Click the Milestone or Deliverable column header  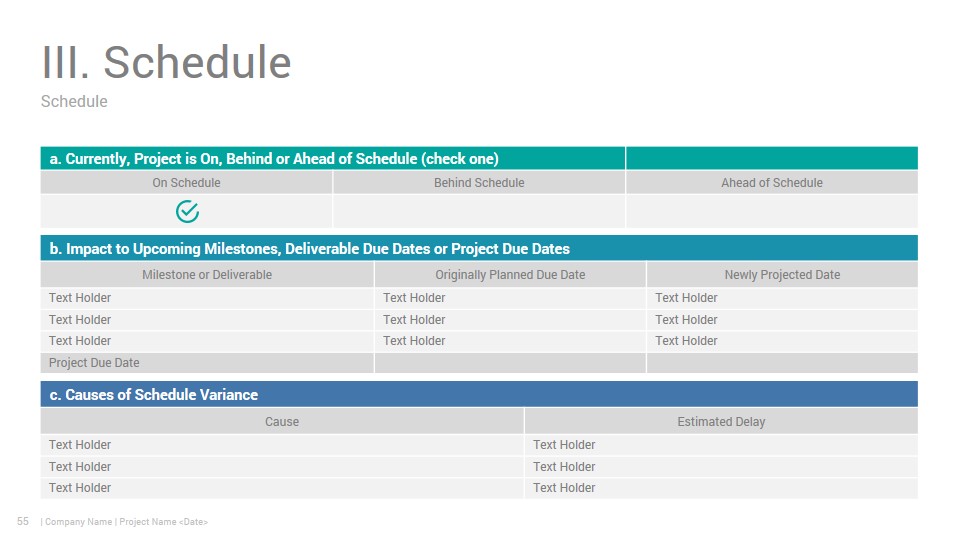pos(207,274)
